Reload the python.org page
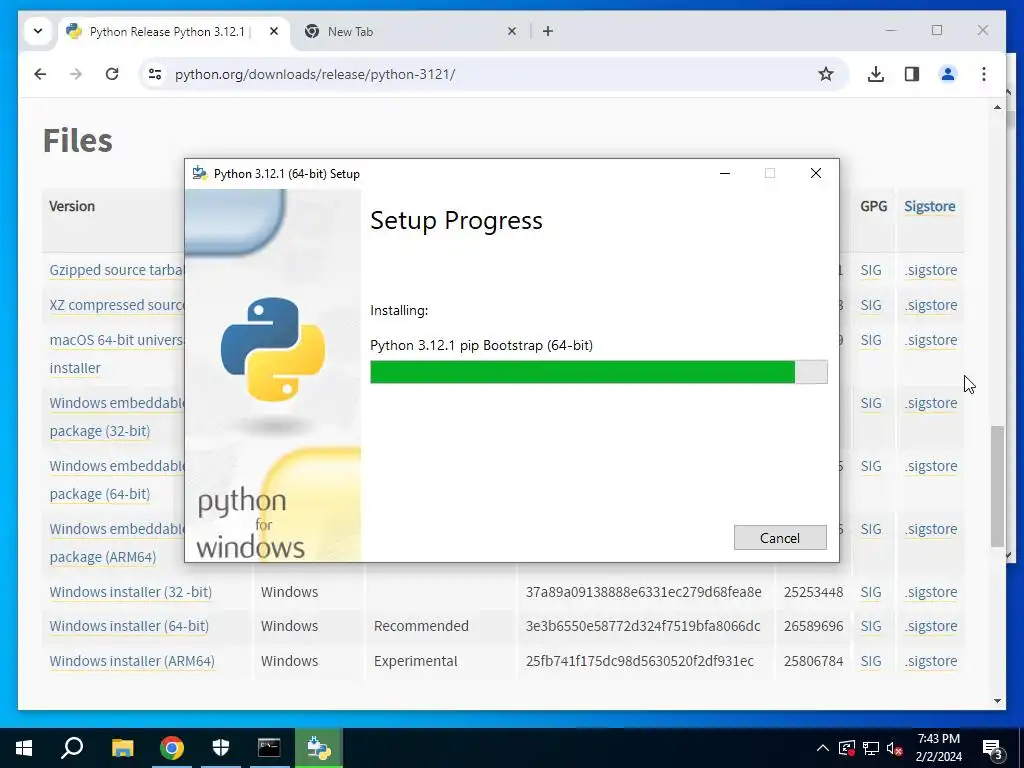 (112, 74)
